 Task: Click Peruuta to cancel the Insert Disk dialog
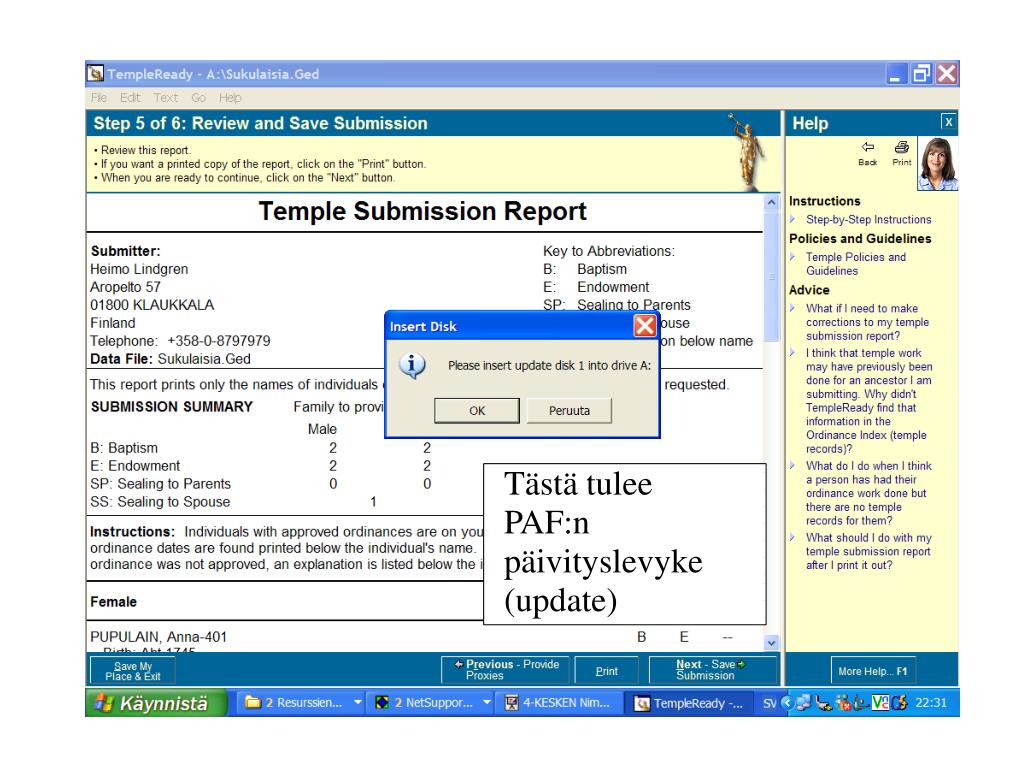click(x=569, y=411)
